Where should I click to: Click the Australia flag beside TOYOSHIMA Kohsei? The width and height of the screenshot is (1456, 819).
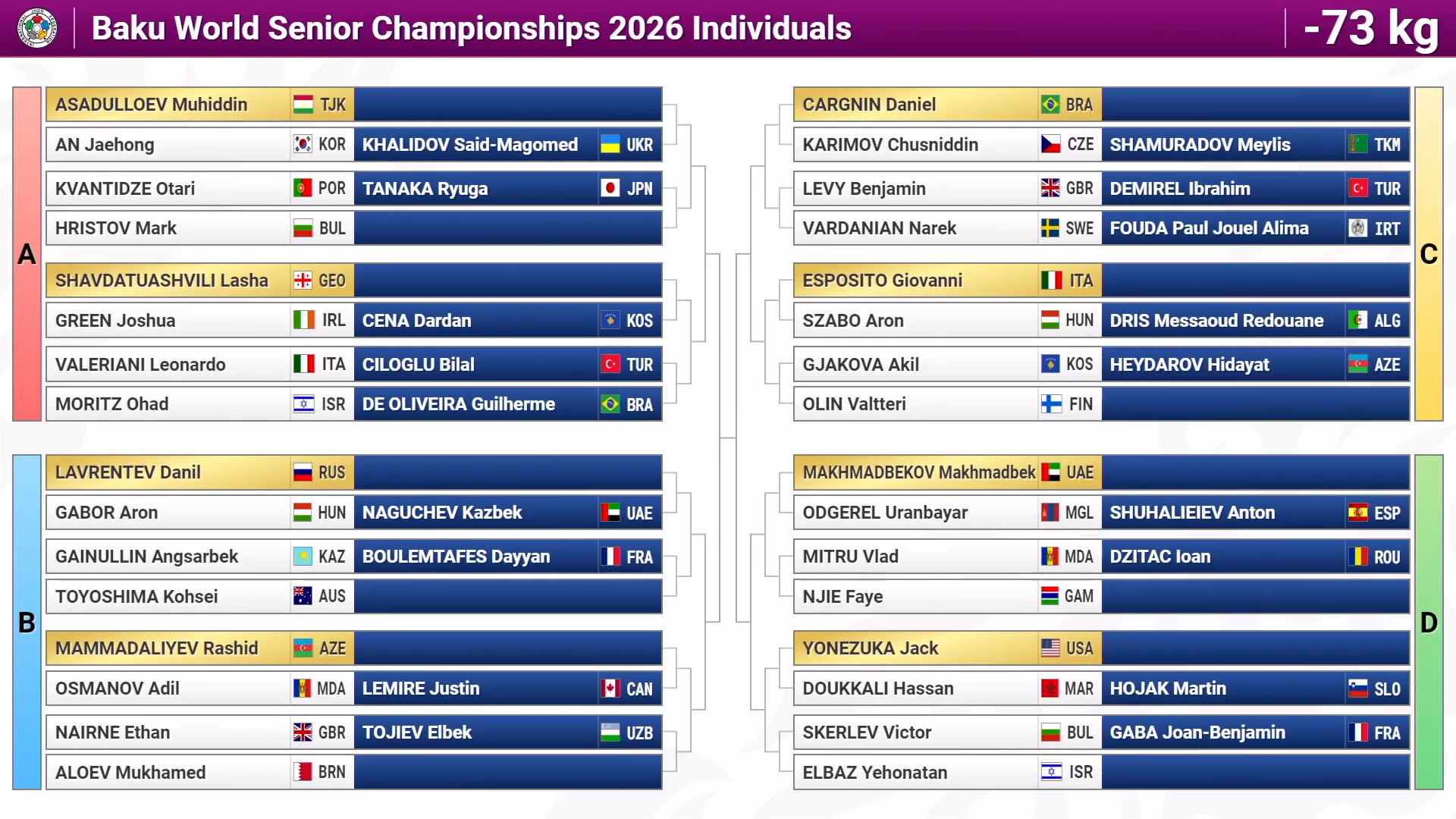coord(303,596)
